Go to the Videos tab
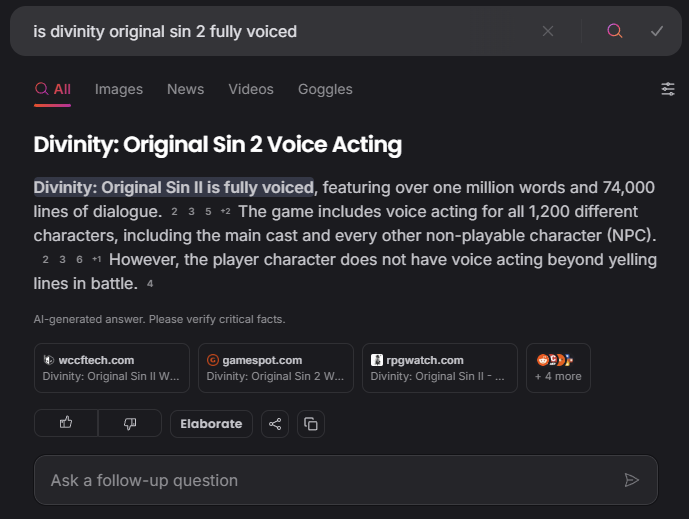 tap(250, 89)
